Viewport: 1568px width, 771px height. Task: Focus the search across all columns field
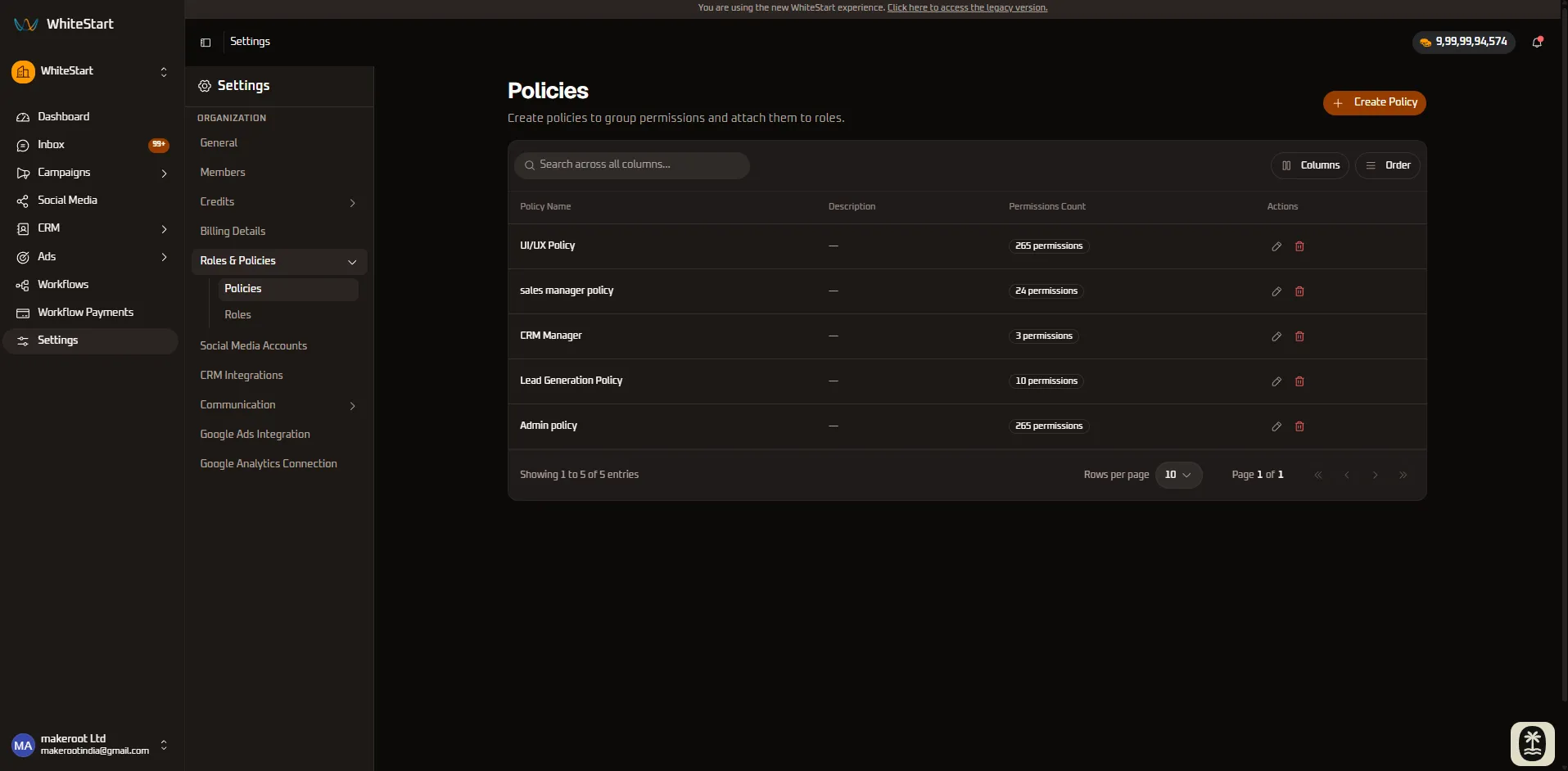pos(631,165)
